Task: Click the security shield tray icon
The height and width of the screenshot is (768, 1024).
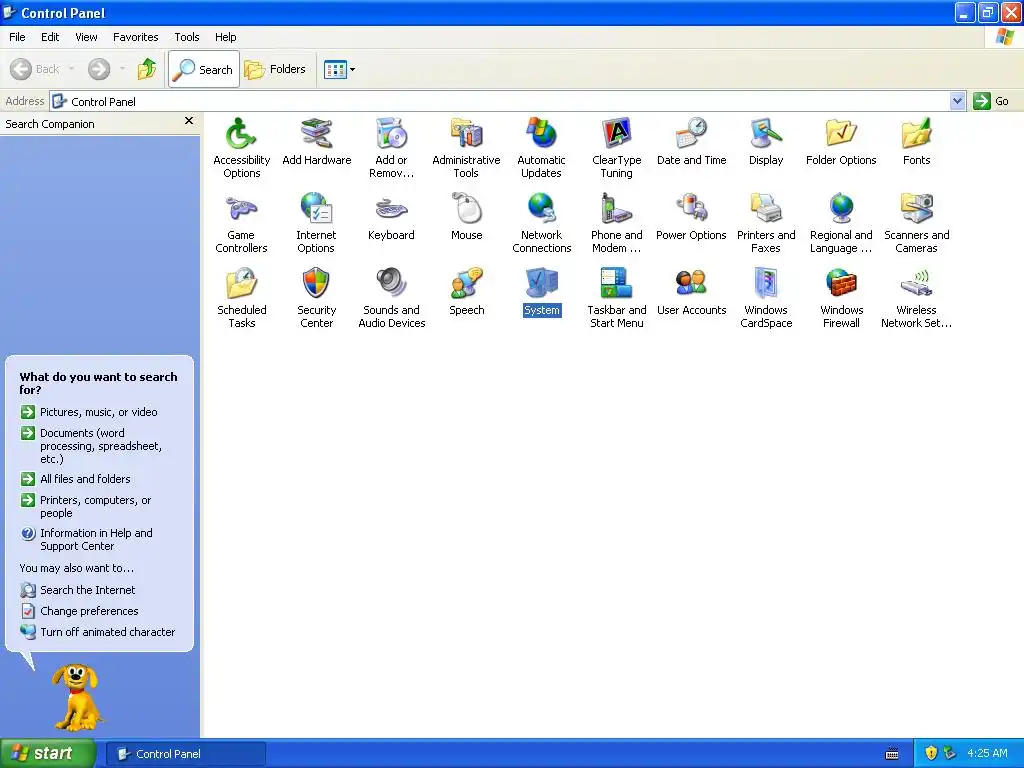Action: pos(931,754)
